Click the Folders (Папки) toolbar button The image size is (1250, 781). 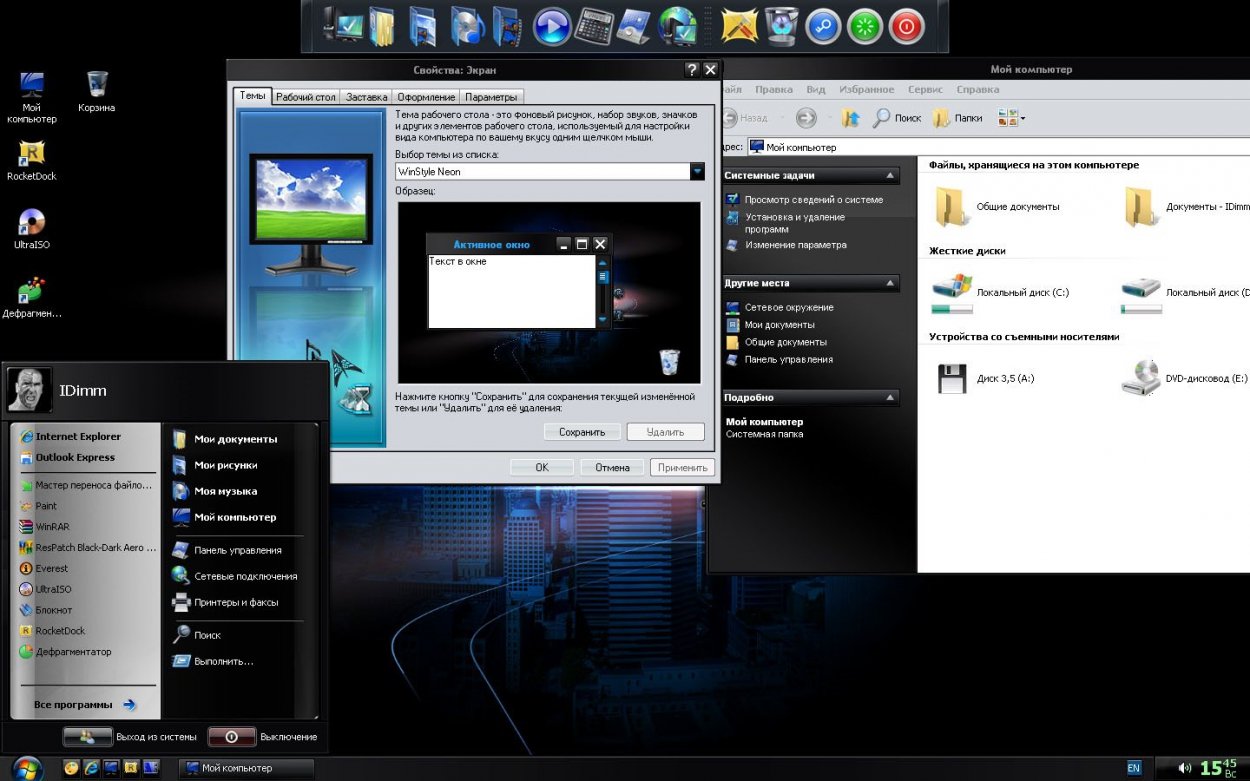(957, 118)
